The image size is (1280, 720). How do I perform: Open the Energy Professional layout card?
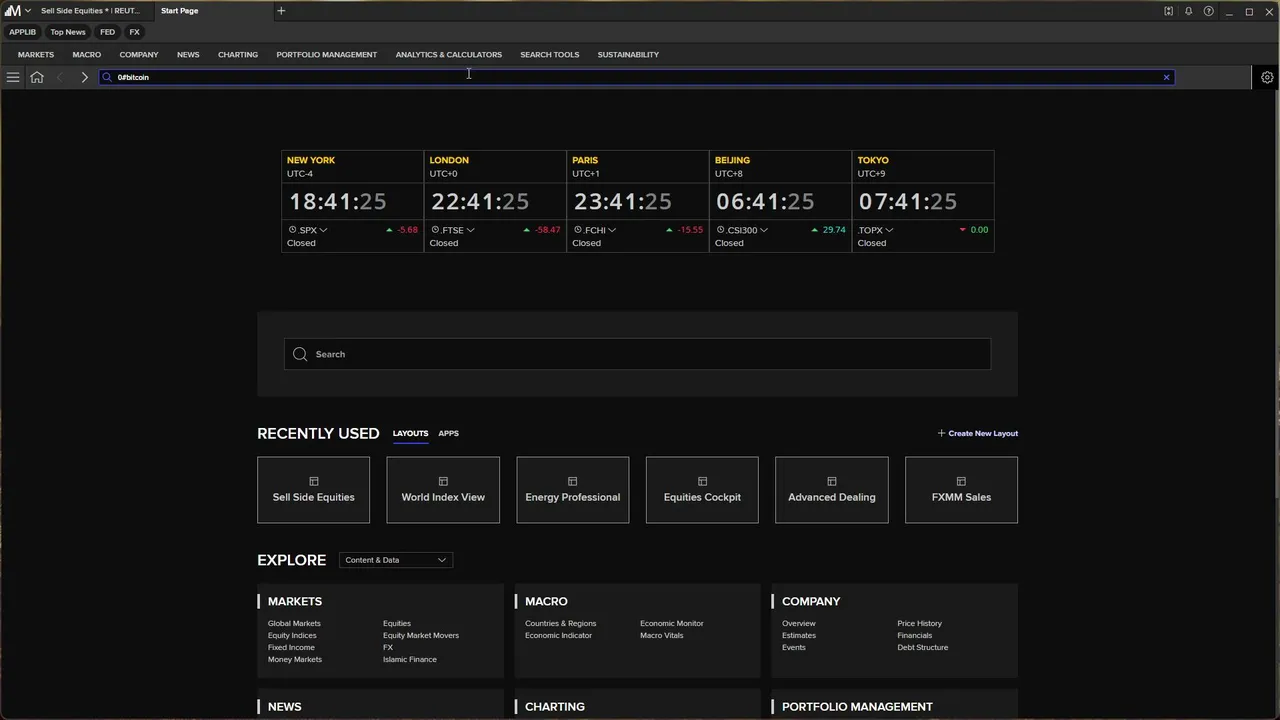tap(573, 490)
